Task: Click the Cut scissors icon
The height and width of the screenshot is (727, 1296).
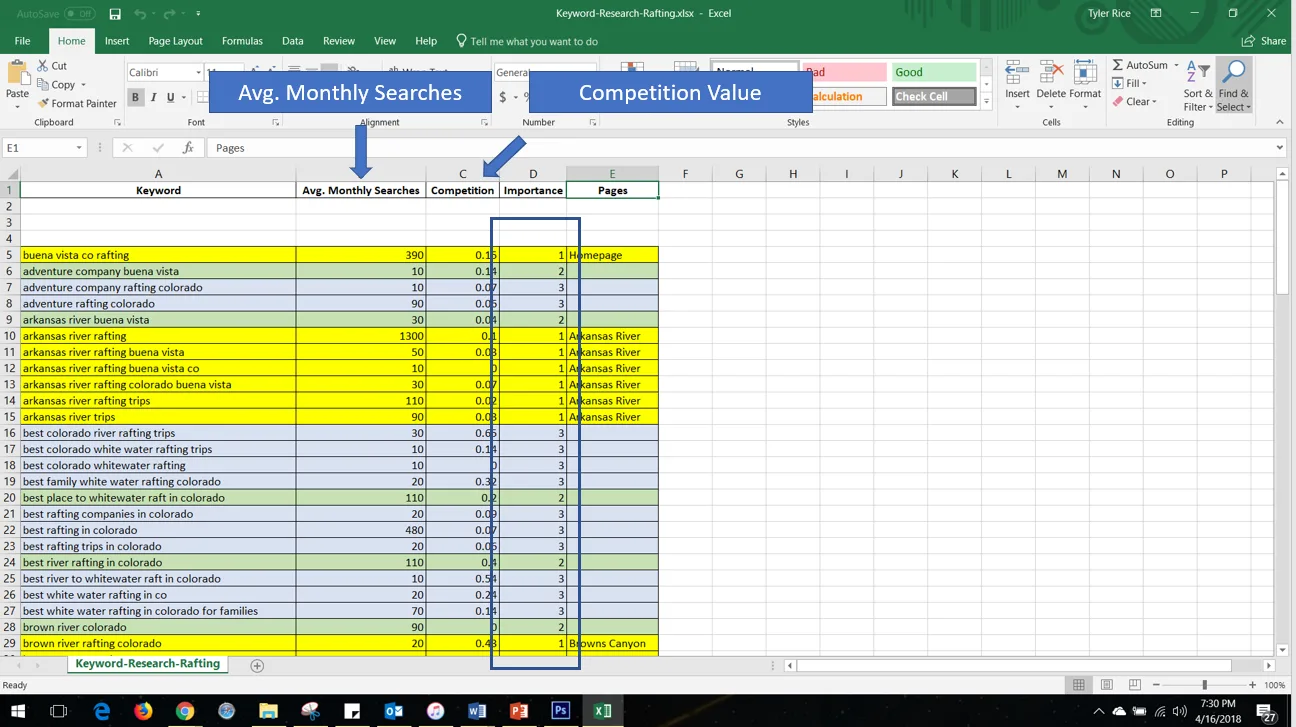Action: coord(44,66)
